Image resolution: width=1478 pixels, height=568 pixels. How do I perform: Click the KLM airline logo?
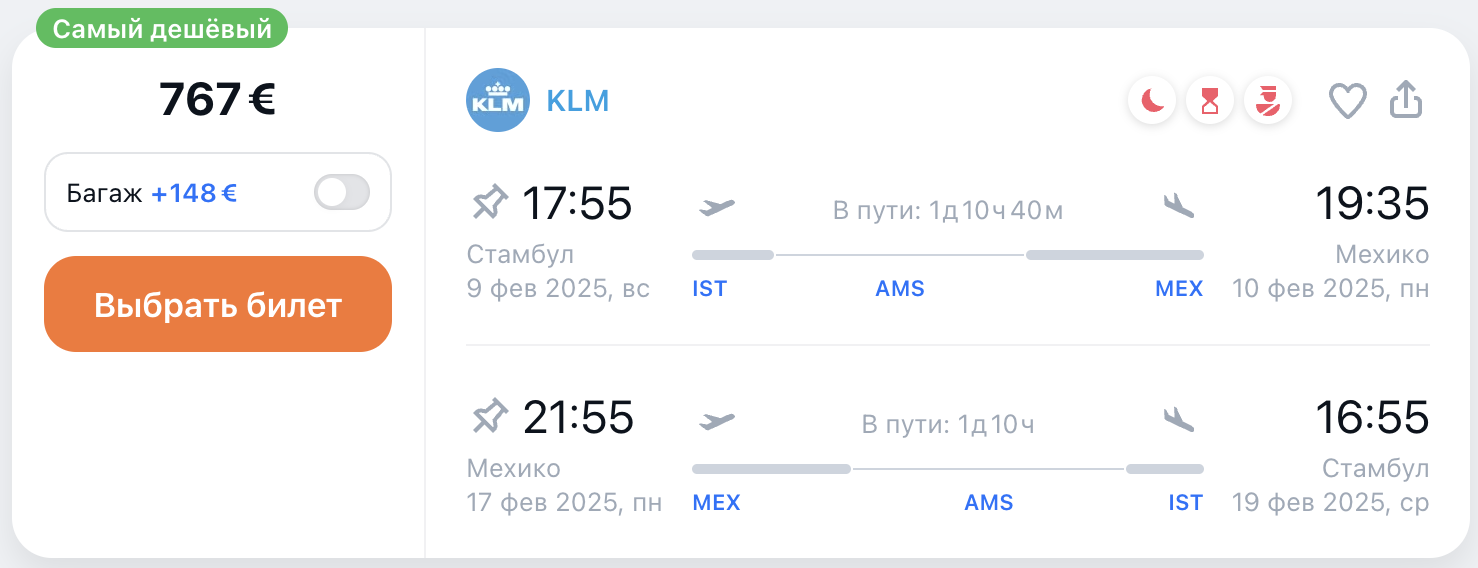pyautogui.click(x=498, y=100)
